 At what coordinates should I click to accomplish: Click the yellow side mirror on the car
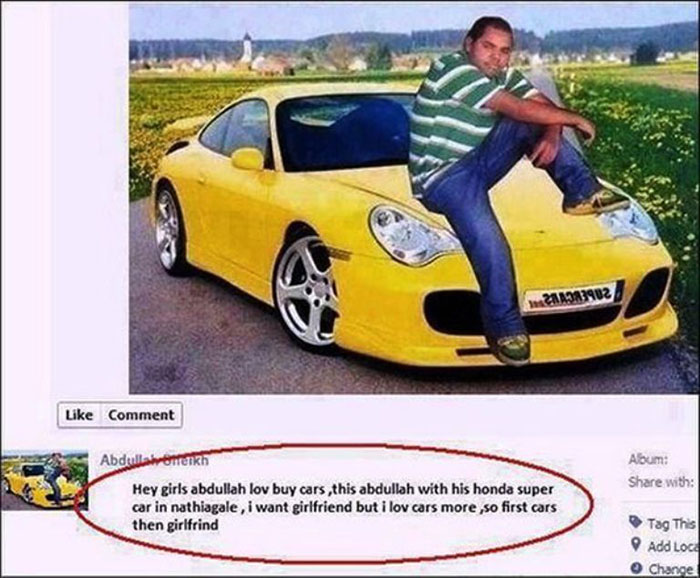[x=247, y=158]
